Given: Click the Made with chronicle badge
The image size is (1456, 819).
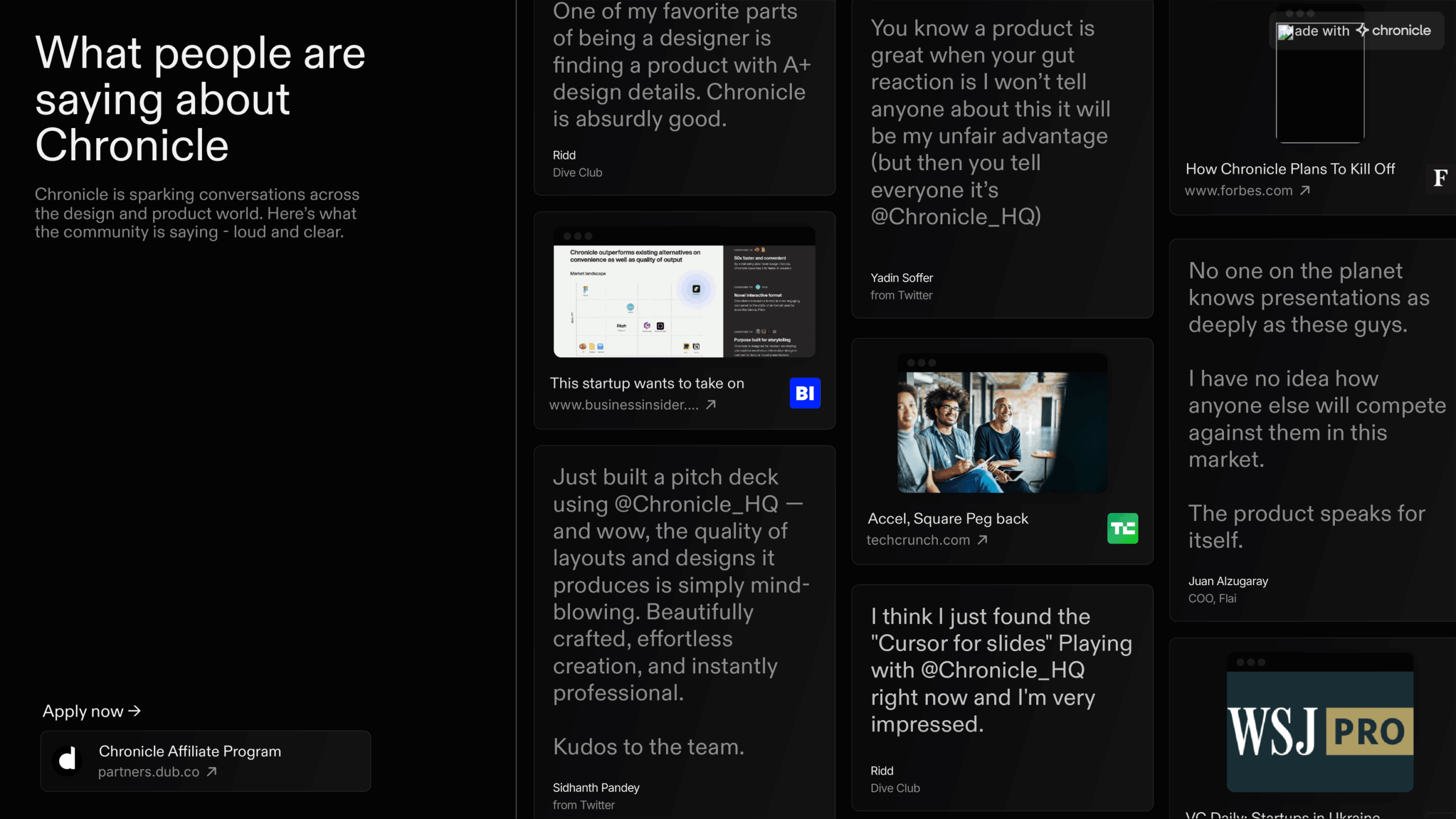Looking at the screenshot, I should coord(1356,31).
